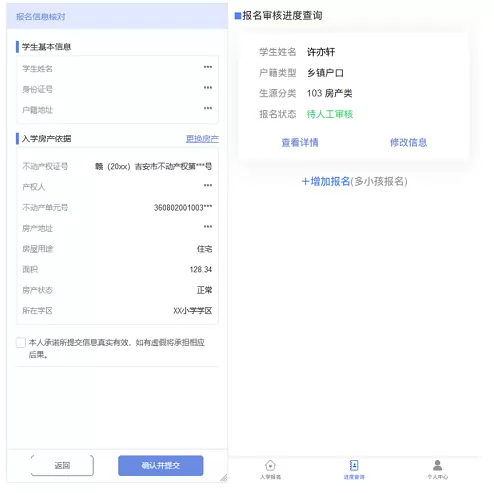Reveal the masked 学生姓名 dots
The height and width of the screenshot is (493, 494).
tap(208, 67)
